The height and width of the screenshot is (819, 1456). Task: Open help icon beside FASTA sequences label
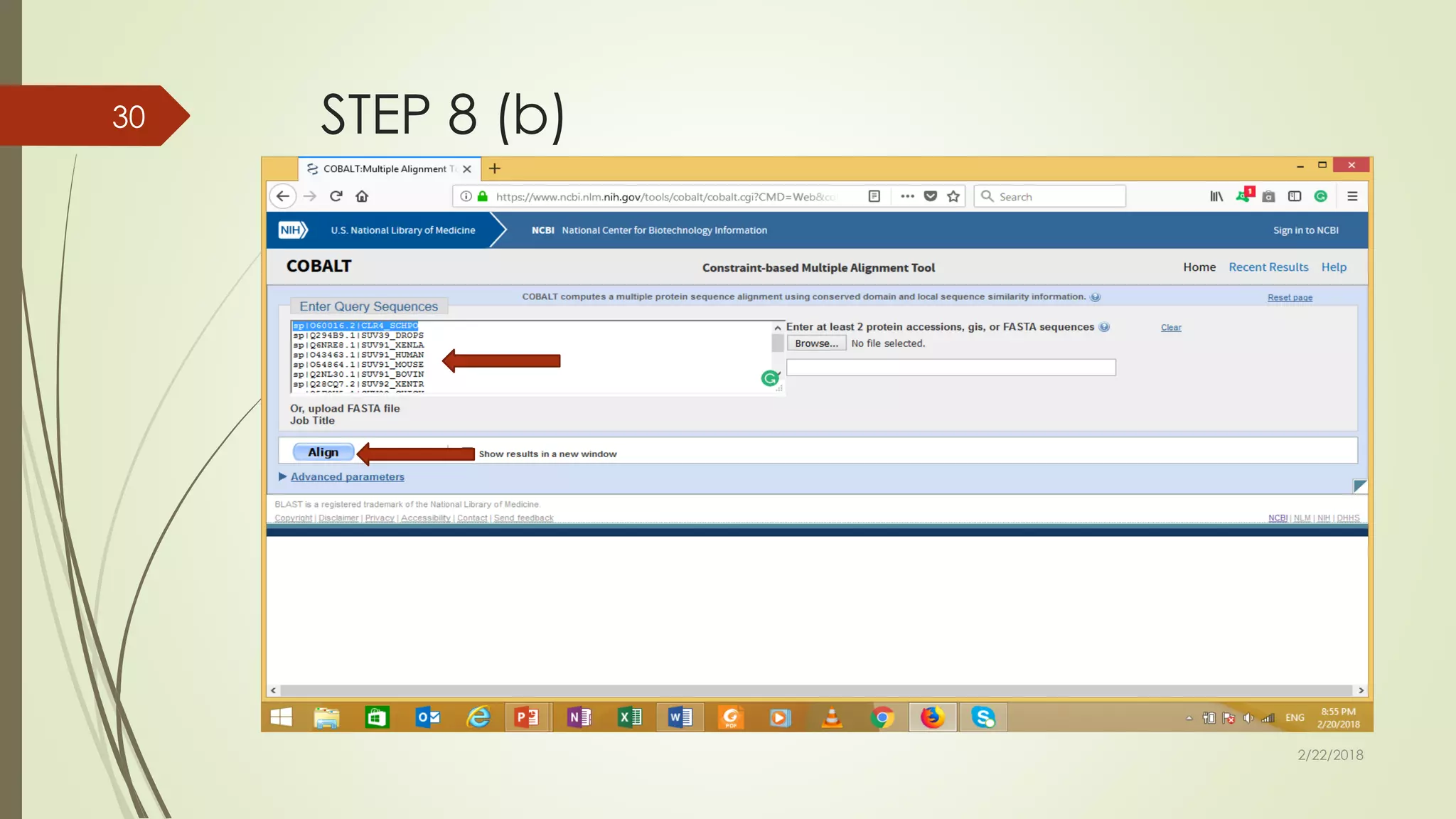pos(1104,327)
